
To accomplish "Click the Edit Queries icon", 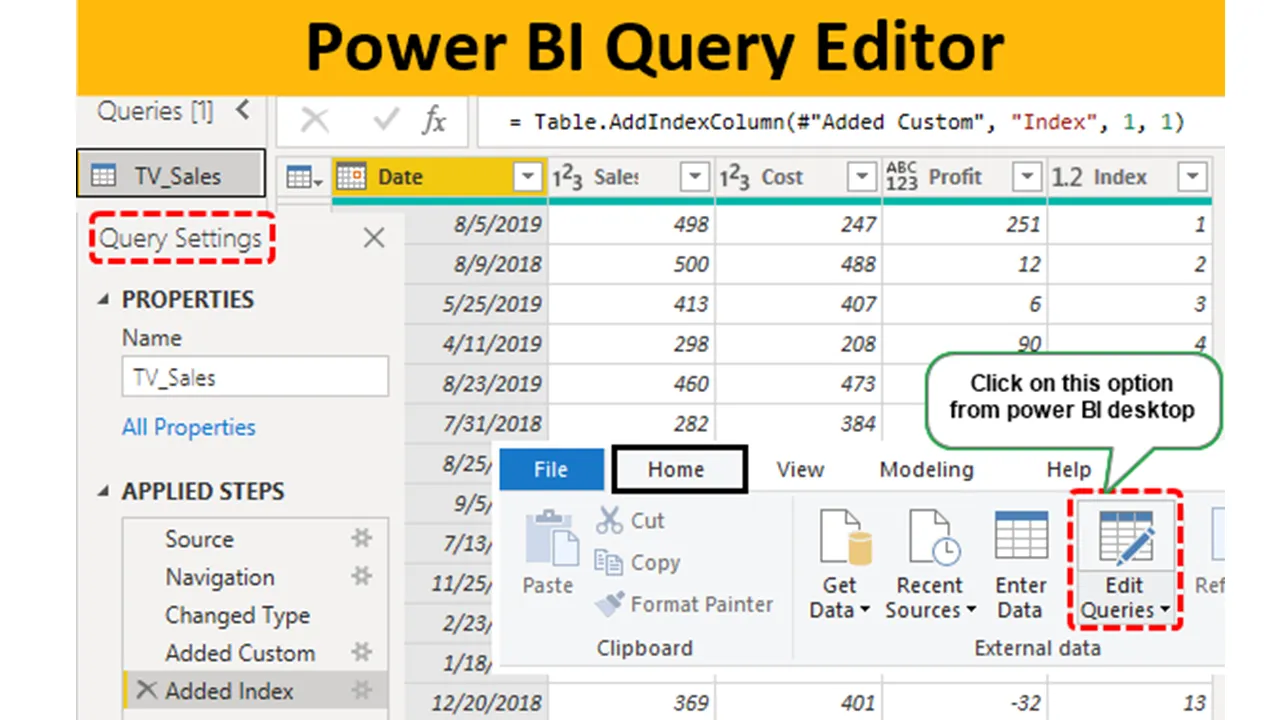I will pyautogui.click(x=1125, y=540).
